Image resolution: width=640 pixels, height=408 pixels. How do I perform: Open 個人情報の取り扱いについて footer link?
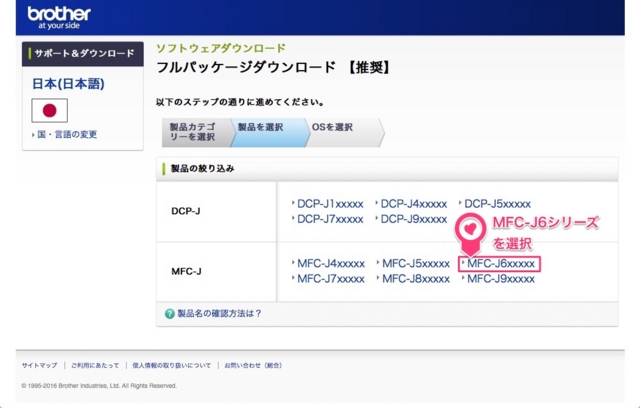171,366
